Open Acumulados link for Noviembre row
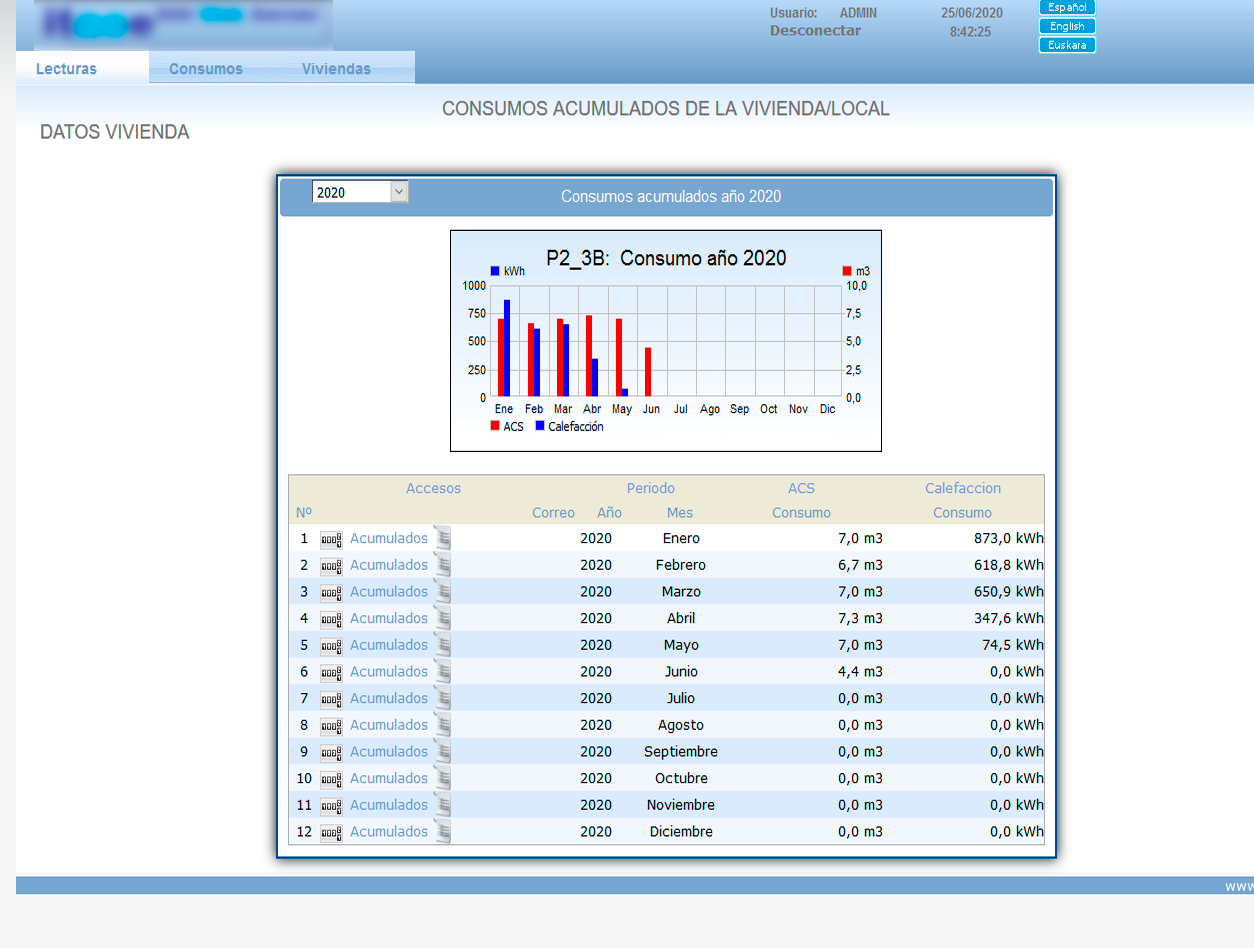 pyautogui.click(x=389, y=805)
